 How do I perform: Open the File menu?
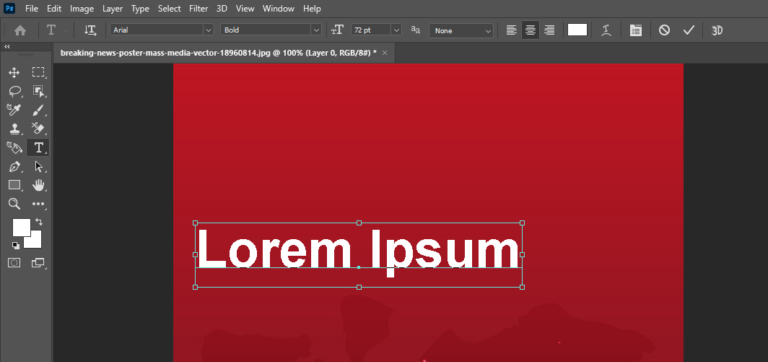pos(31,9)
